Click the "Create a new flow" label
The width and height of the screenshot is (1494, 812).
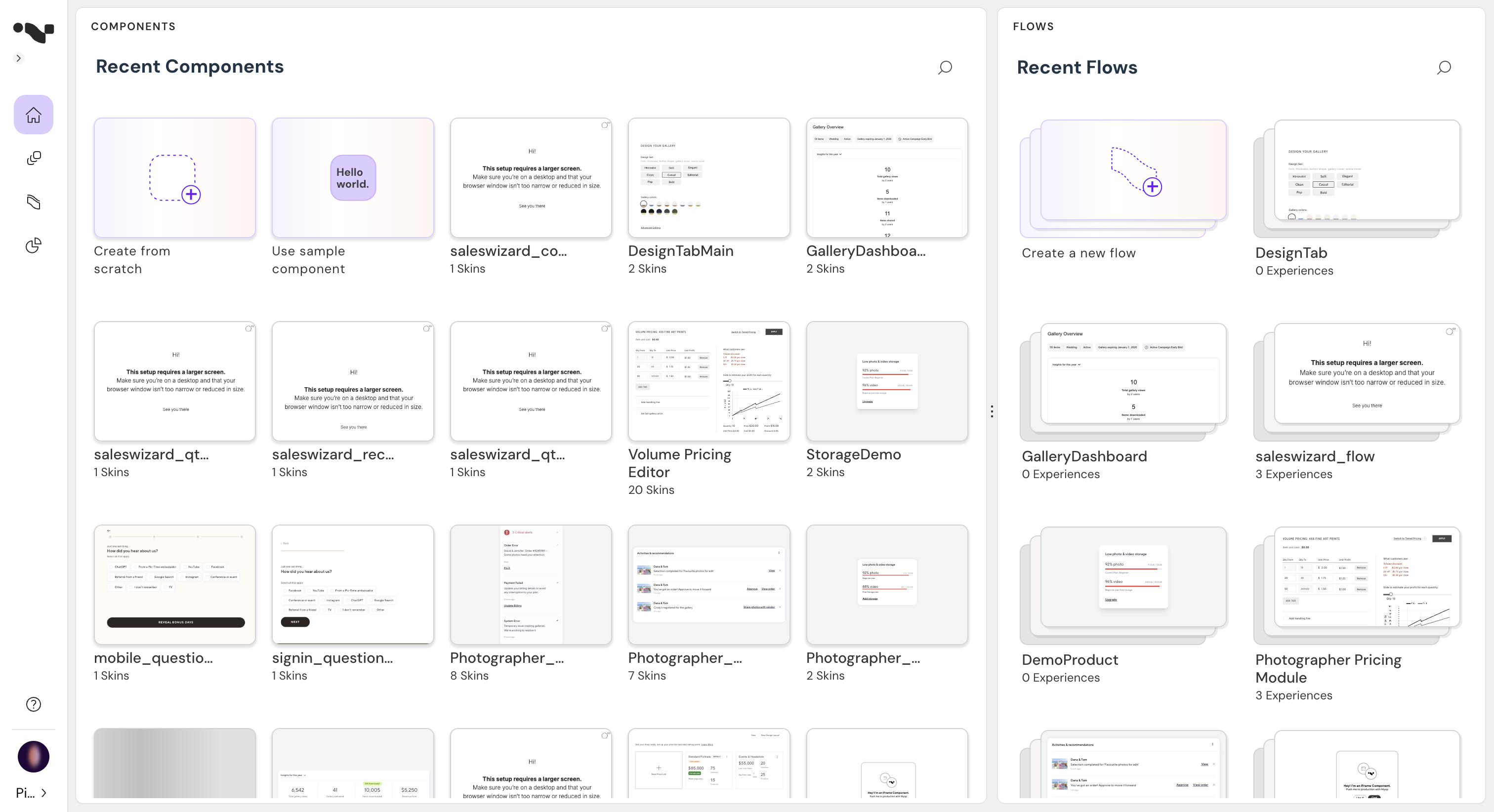tap(1079, 253)
